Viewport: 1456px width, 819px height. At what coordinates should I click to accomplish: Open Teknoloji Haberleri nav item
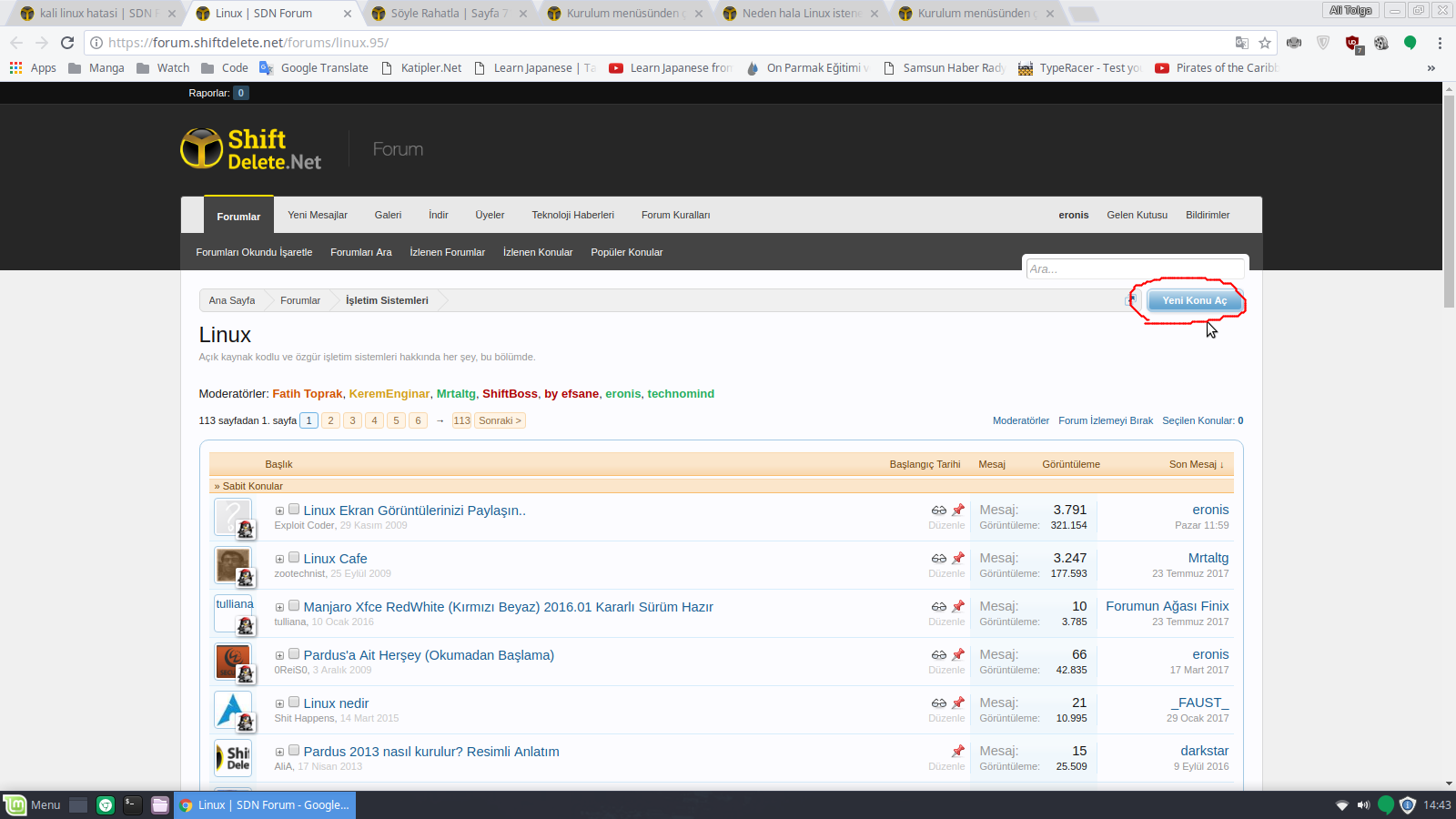(x=572, y=216)
